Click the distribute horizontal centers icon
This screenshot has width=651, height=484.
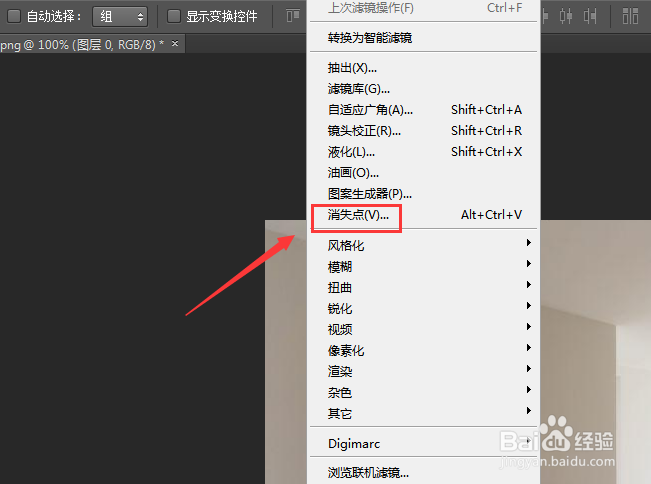(565, 16)
